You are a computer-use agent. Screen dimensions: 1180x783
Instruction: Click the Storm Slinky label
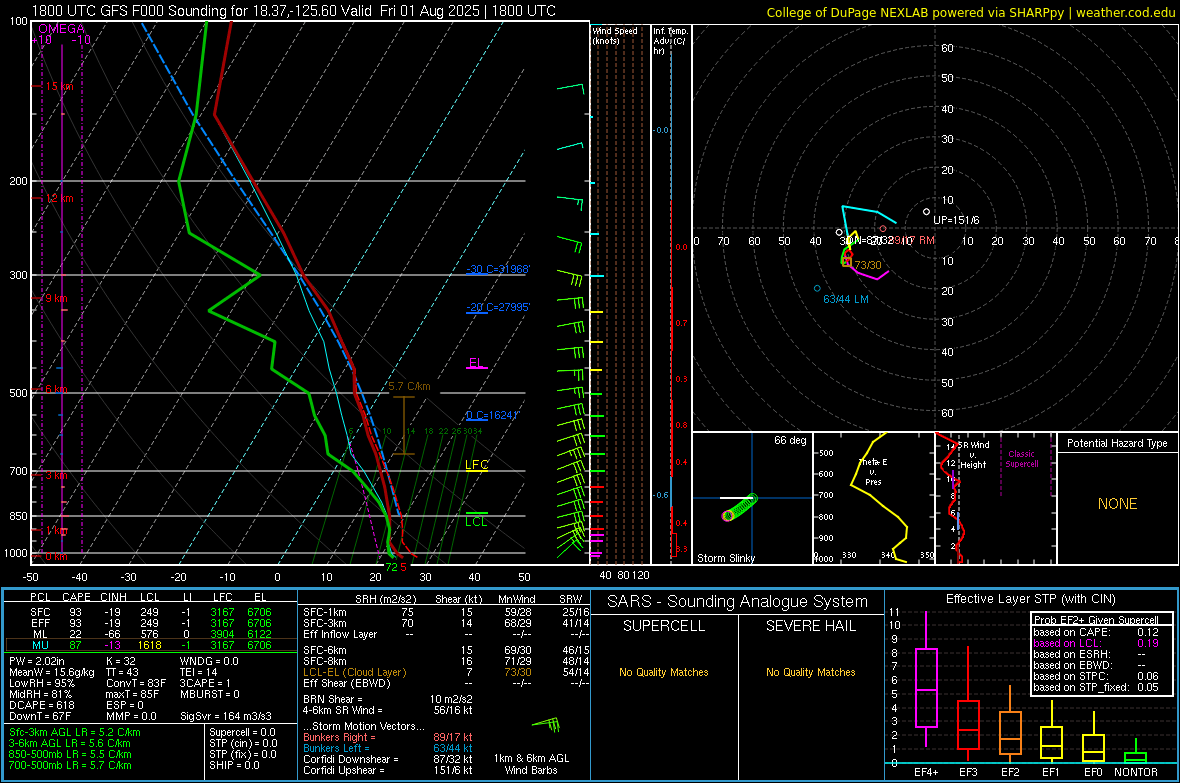(x=725, y=558)
